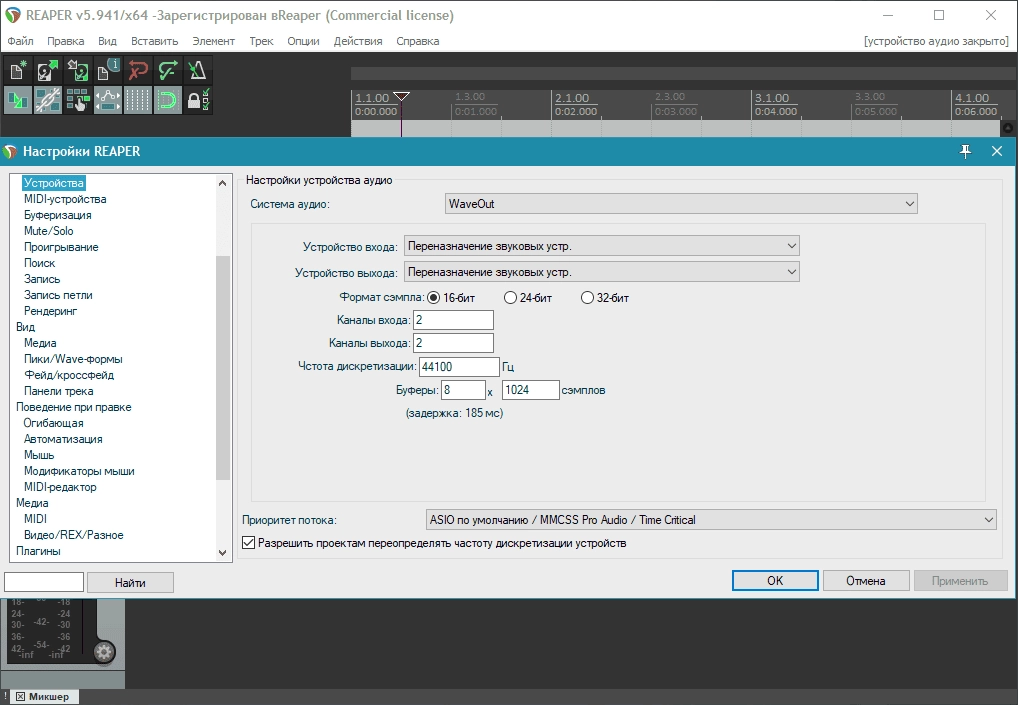The image size is (1018, 705).
Task: Open the Приоритет потока dropdown
Action: tap(711, 520)
